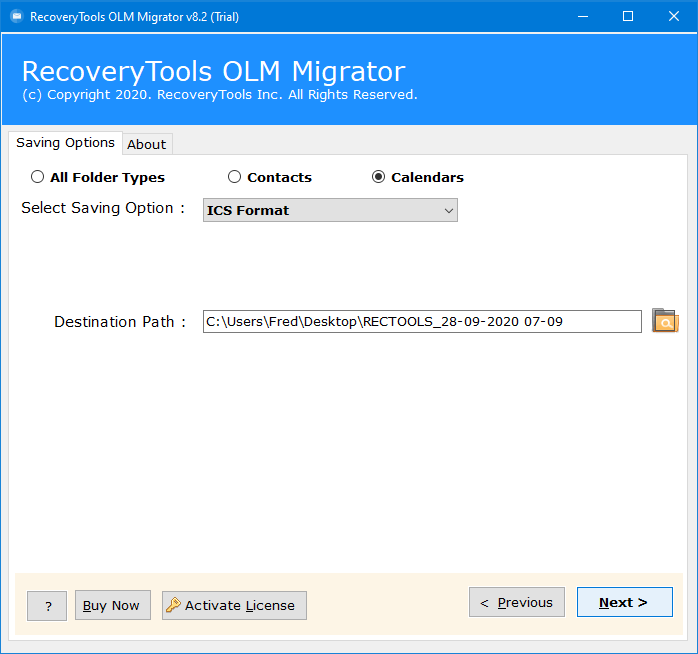The image size is (698, 654).
Task: Click the Next button
Action: 624,602
